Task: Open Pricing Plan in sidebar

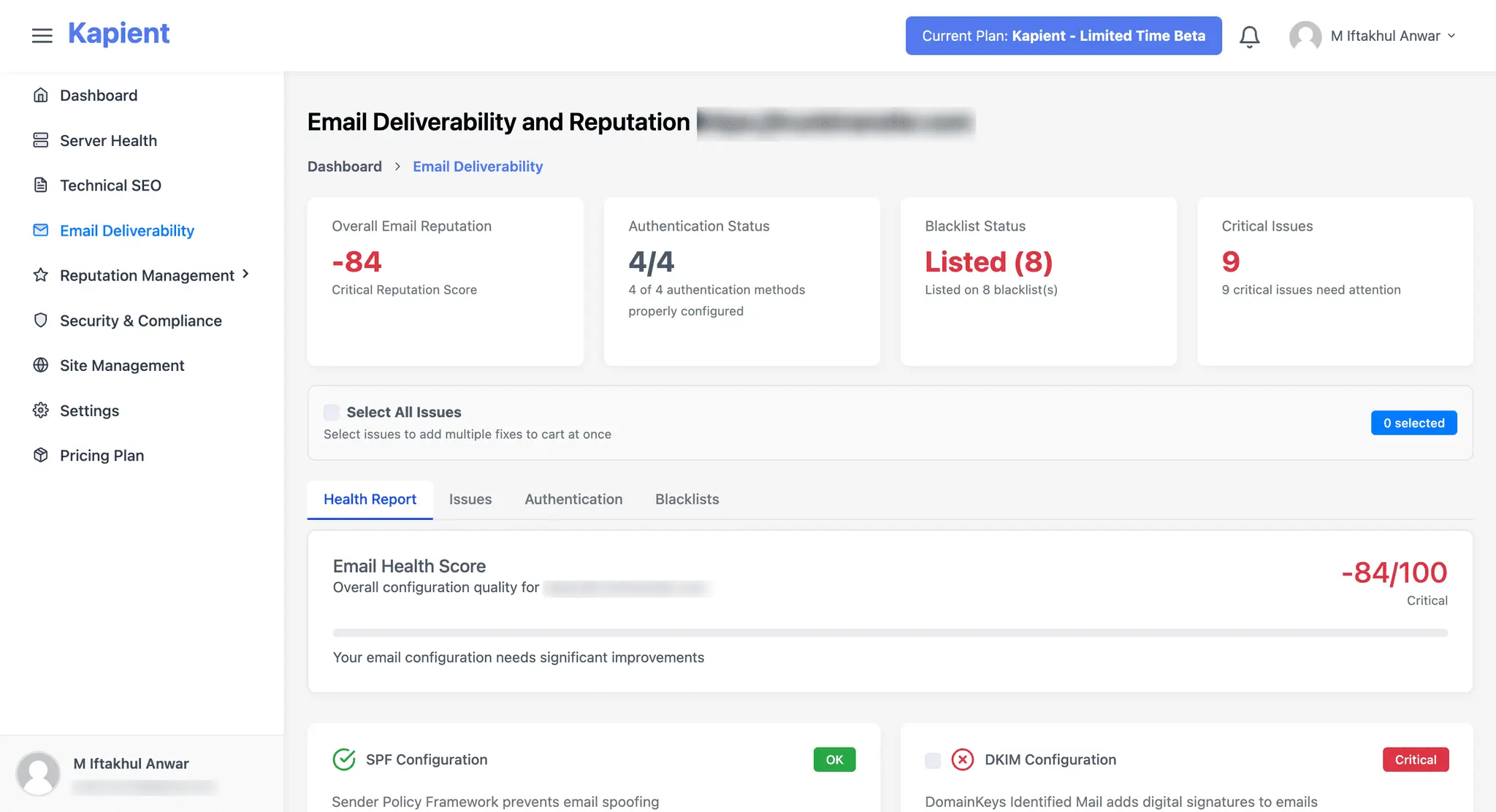Action: pos(102,456)
